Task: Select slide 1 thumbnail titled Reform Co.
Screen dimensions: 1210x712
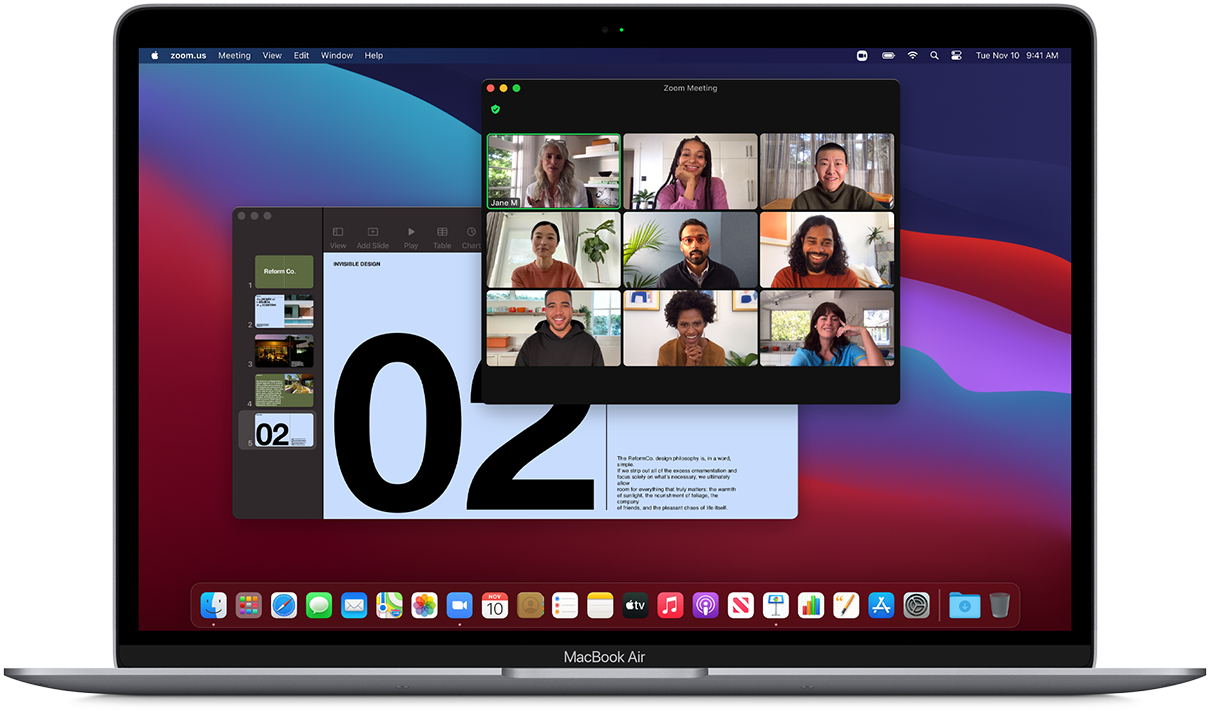Action: click(x=284, y=272)
